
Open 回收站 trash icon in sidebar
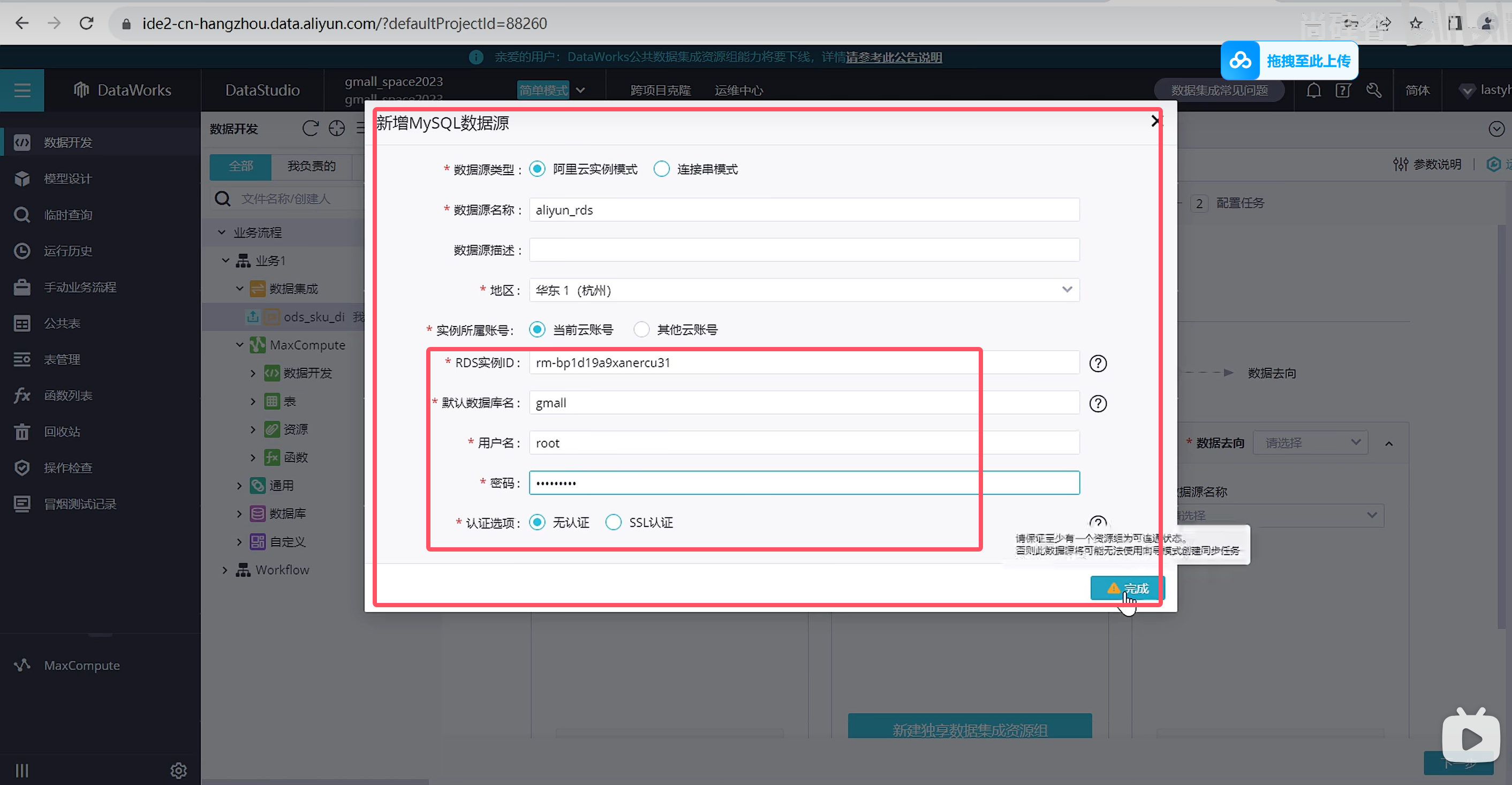click(x=22, y=432)
